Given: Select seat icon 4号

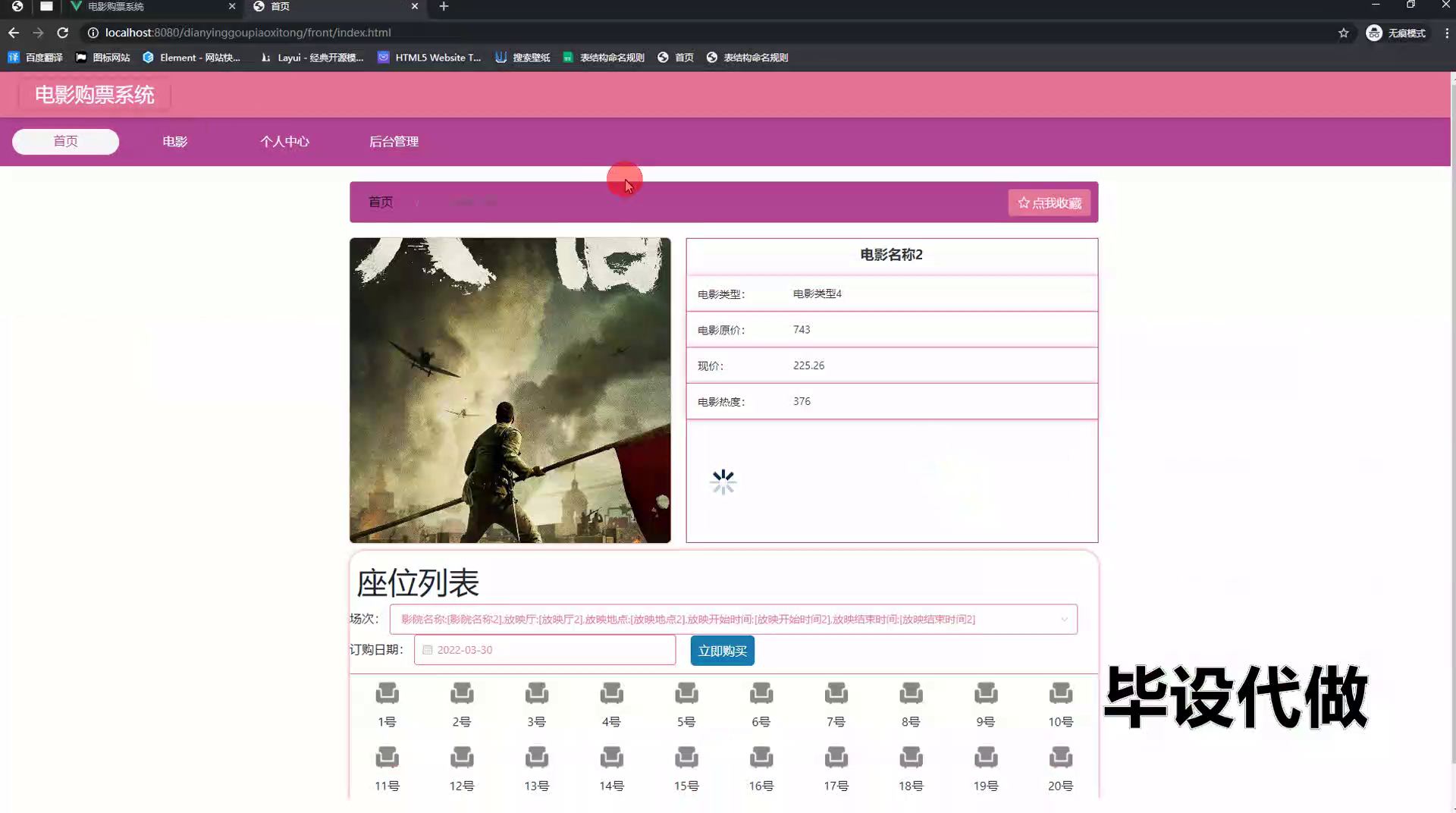Looking at the screenshot, I should pyautogui.click(x=612, y=693).
